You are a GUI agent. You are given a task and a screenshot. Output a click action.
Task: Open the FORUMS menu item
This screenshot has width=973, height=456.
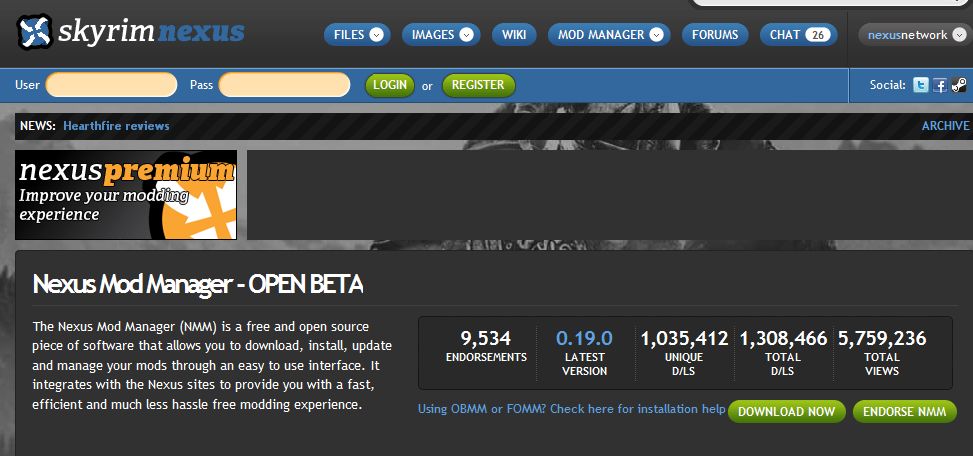click(x=715, y=35)
